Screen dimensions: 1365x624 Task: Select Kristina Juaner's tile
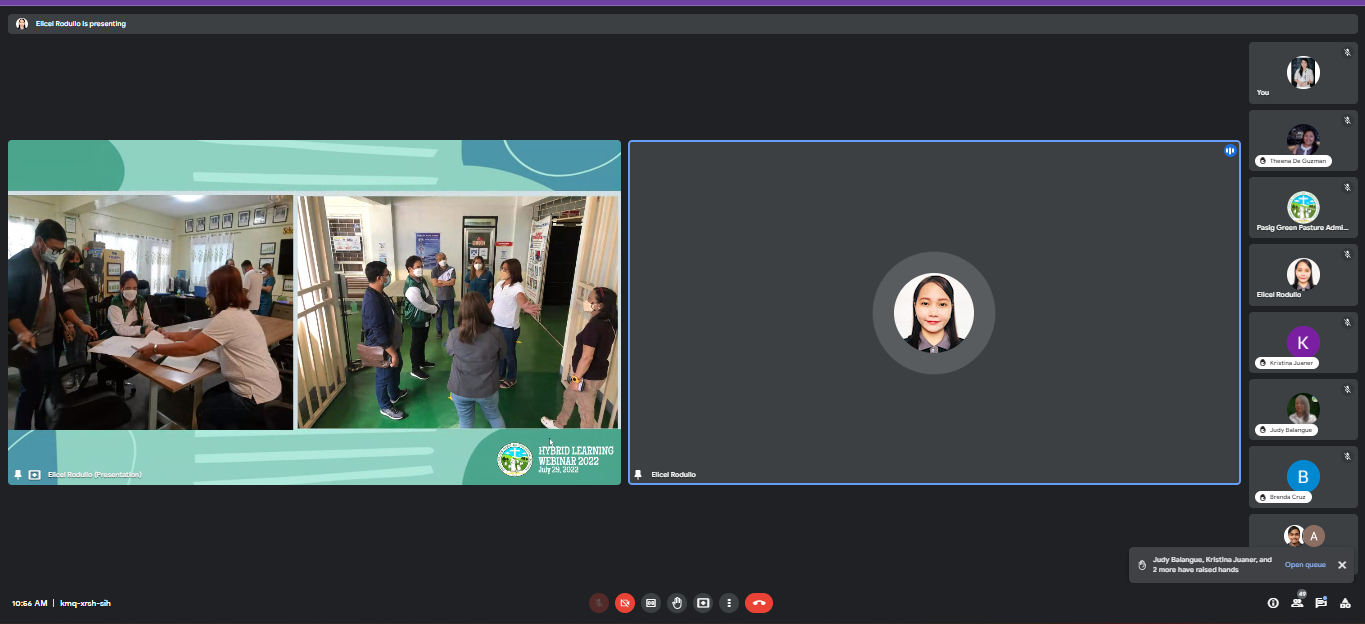coord(1303,342)
